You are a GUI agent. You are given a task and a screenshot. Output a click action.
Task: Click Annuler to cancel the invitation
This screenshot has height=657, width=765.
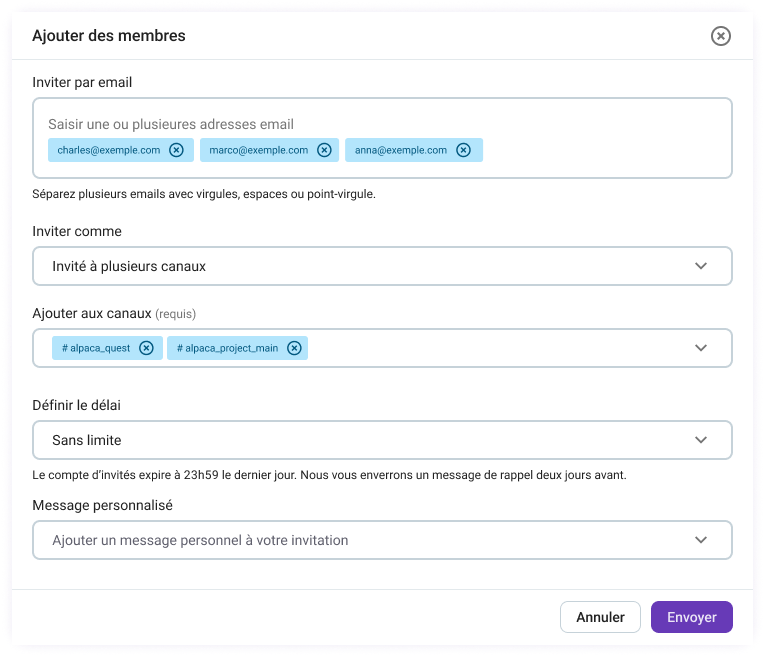pos(600,617)
